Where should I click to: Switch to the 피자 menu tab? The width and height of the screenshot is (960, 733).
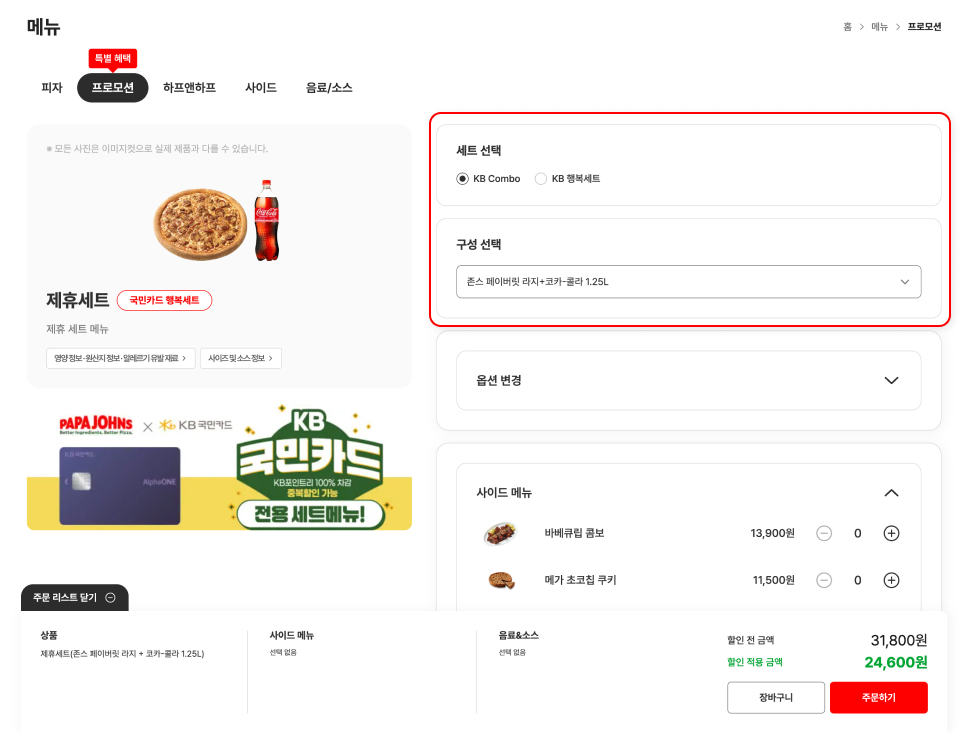click(x=52, y=88)
